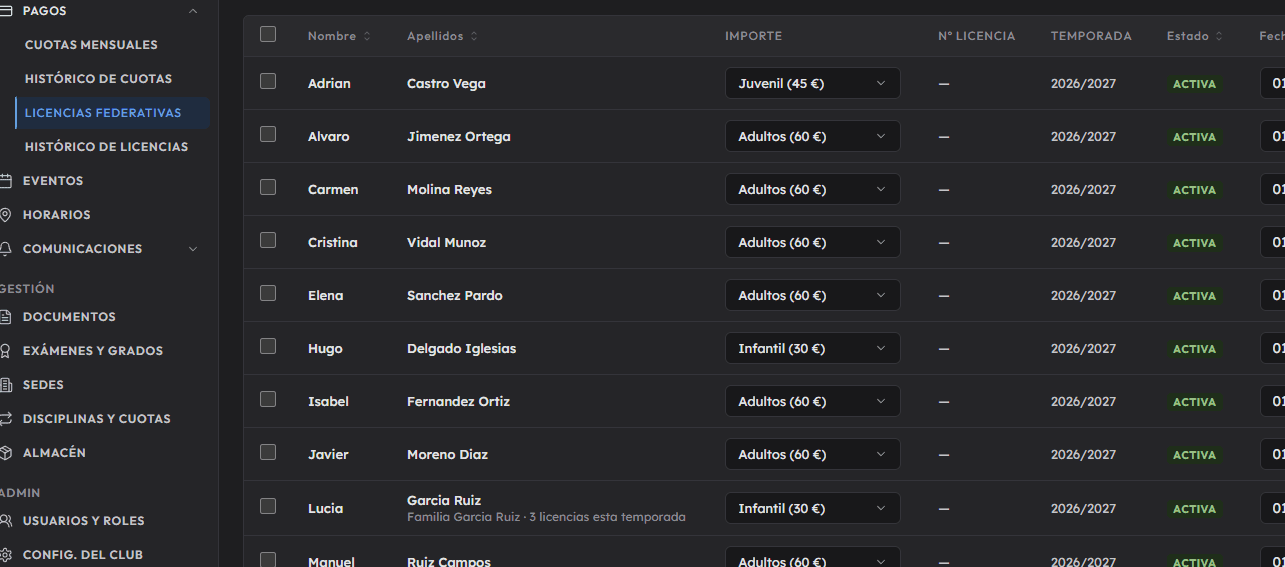The image size is (1285, 567).
Task: Open Lucia's Infantil (30 €) importe dropdown
Action: pyautogui.click(x=812, y=509)
